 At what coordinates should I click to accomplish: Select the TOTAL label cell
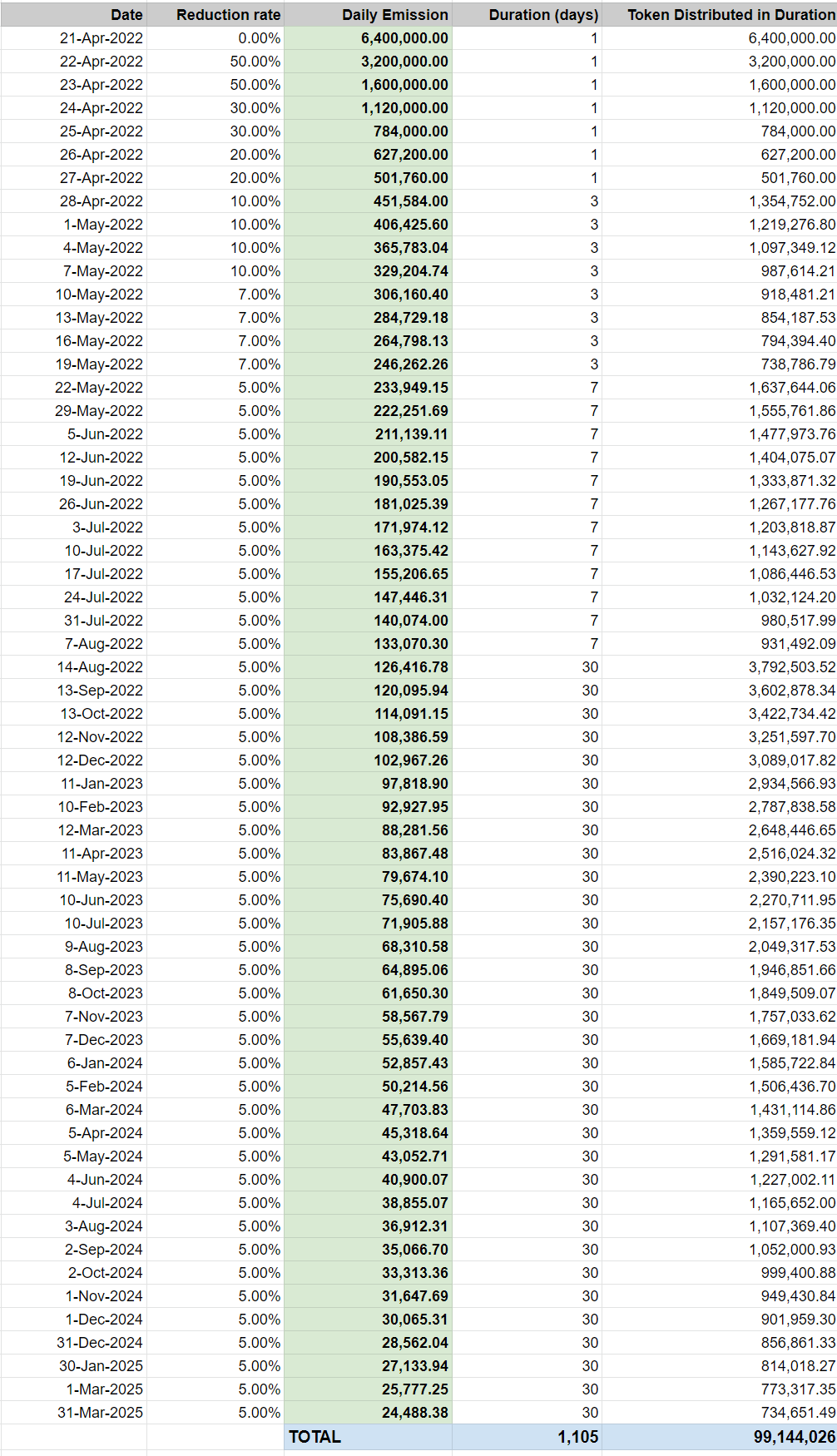(x=368, y=1437)
